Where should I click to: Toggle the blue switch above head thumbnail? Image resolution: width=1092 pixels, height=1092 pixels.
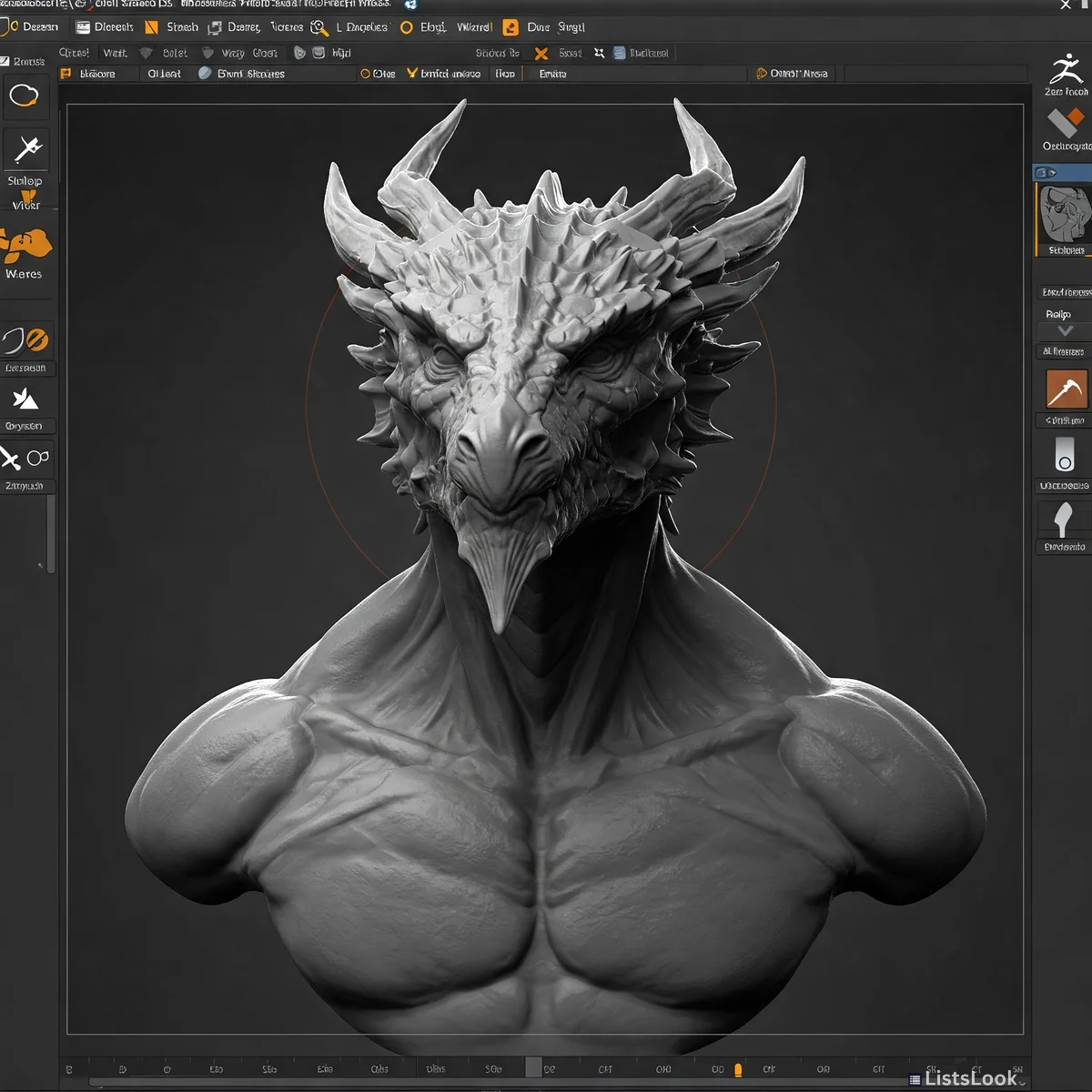[x=1046, y=172]
